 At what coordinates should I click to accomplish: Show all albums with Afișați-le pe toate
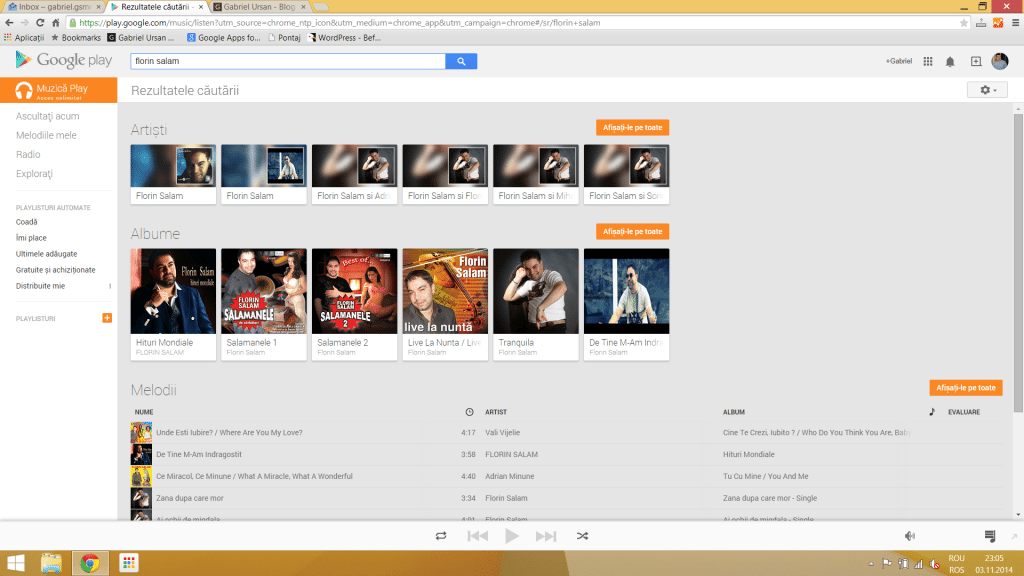coord(632,231)
